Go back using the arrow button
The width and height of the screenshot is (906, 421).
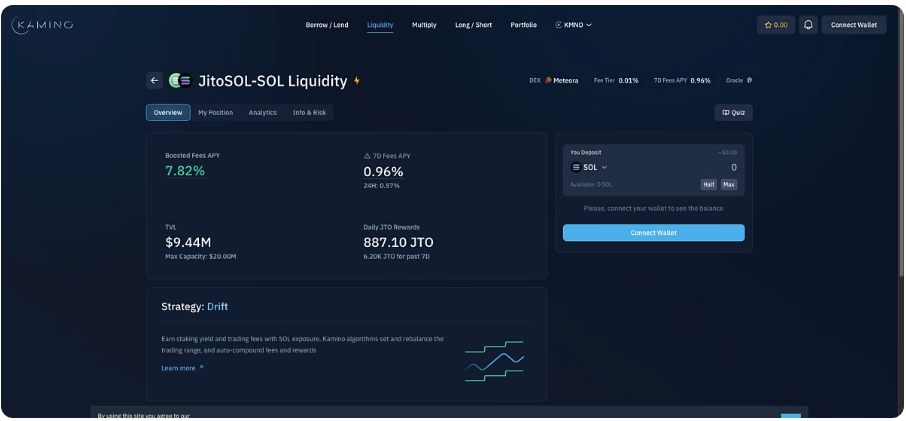154,81
